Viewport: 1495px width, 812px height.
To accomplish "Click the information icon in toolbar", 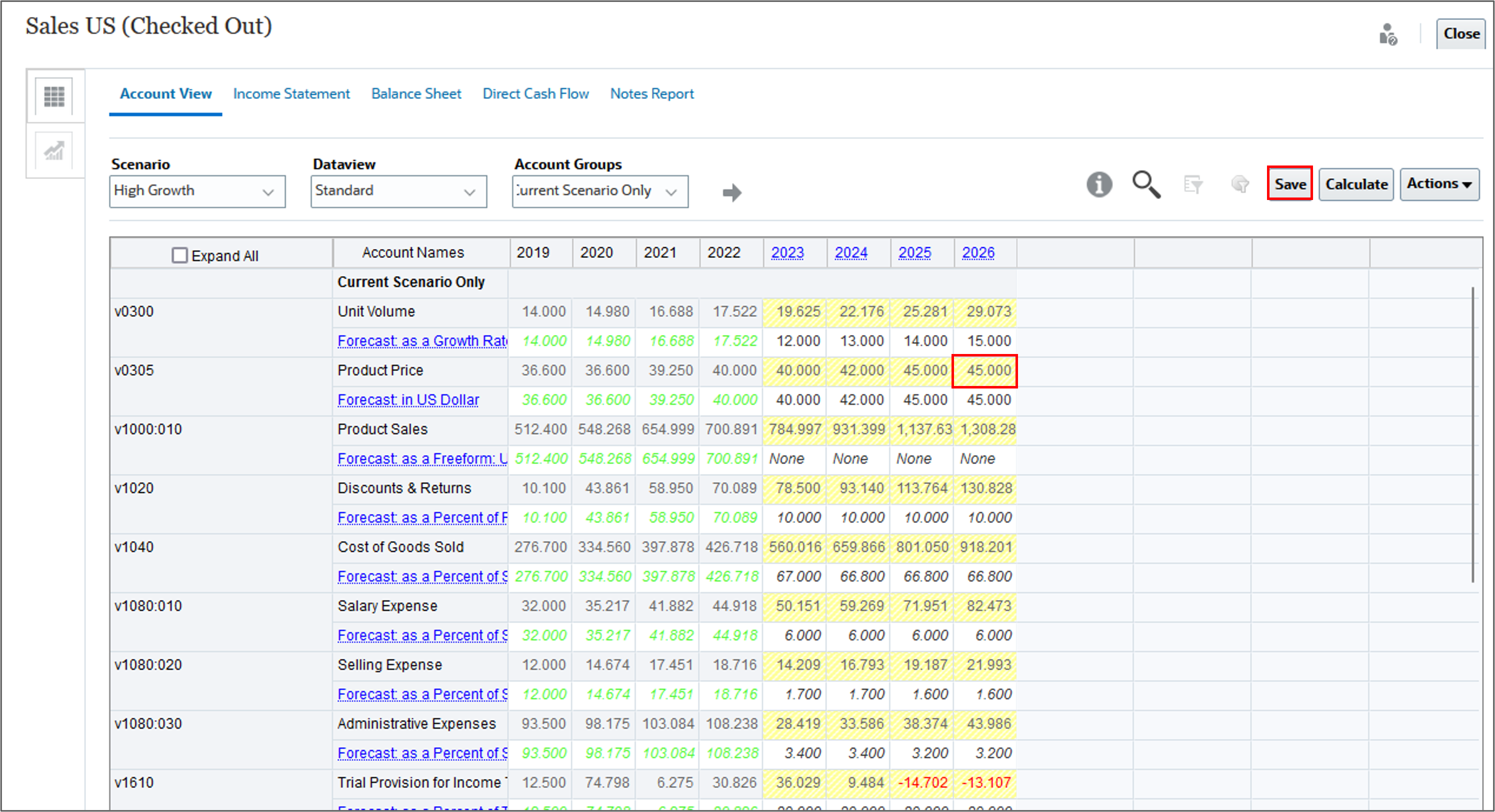I will pyautogui.click(x=1098, y=184).
